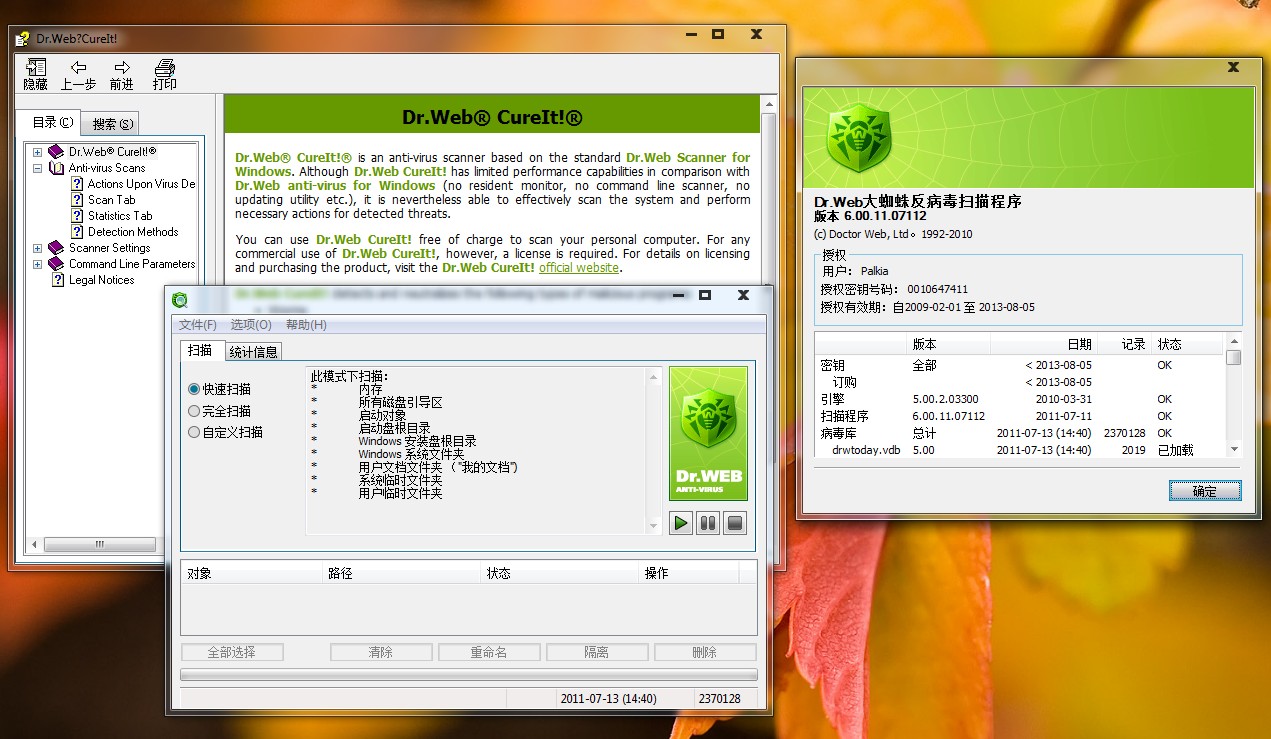This screenshot has width=1271, height=739.
Task: Expand Dr.Web CureIt! tree node
Action: click(37, 152)
